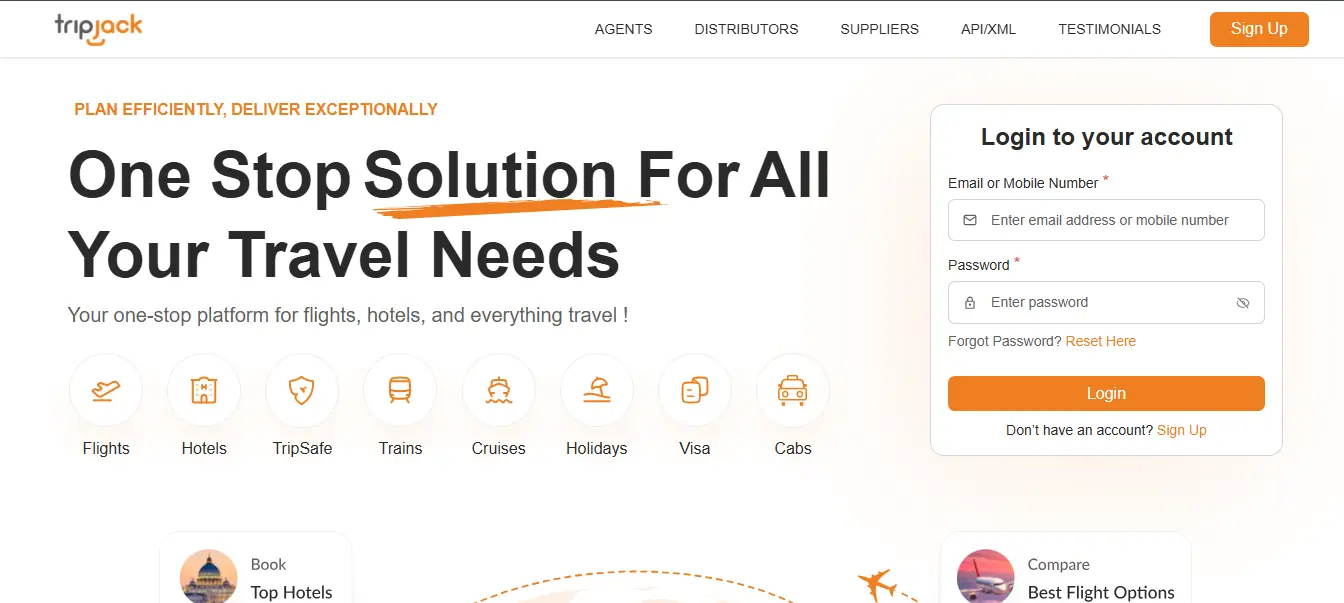This screenshot has height=603, width=1344.
Task: Click the orange Login button
Action: pos(1106,393)
